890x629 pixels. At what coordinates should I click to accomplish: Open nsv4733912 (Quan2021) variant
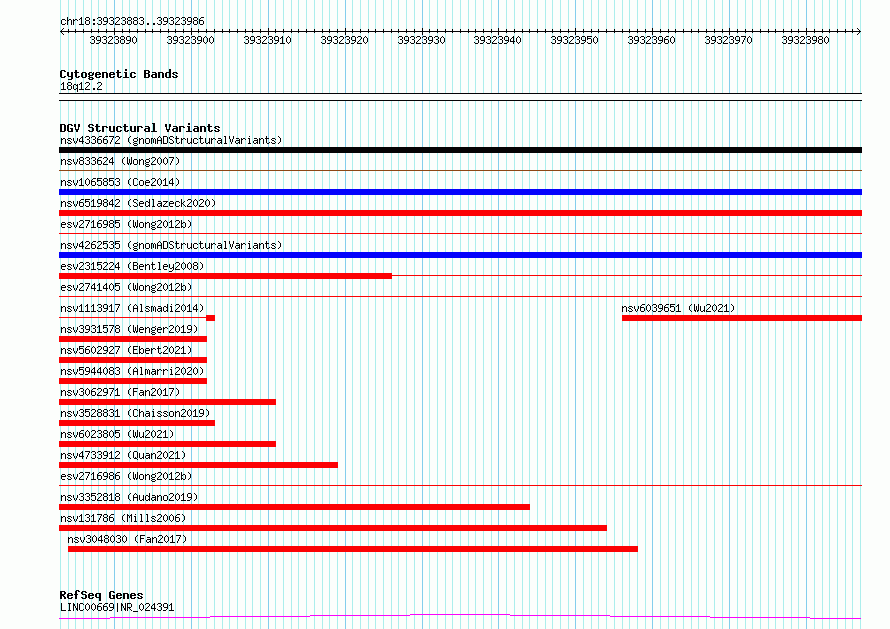(123, 455)
